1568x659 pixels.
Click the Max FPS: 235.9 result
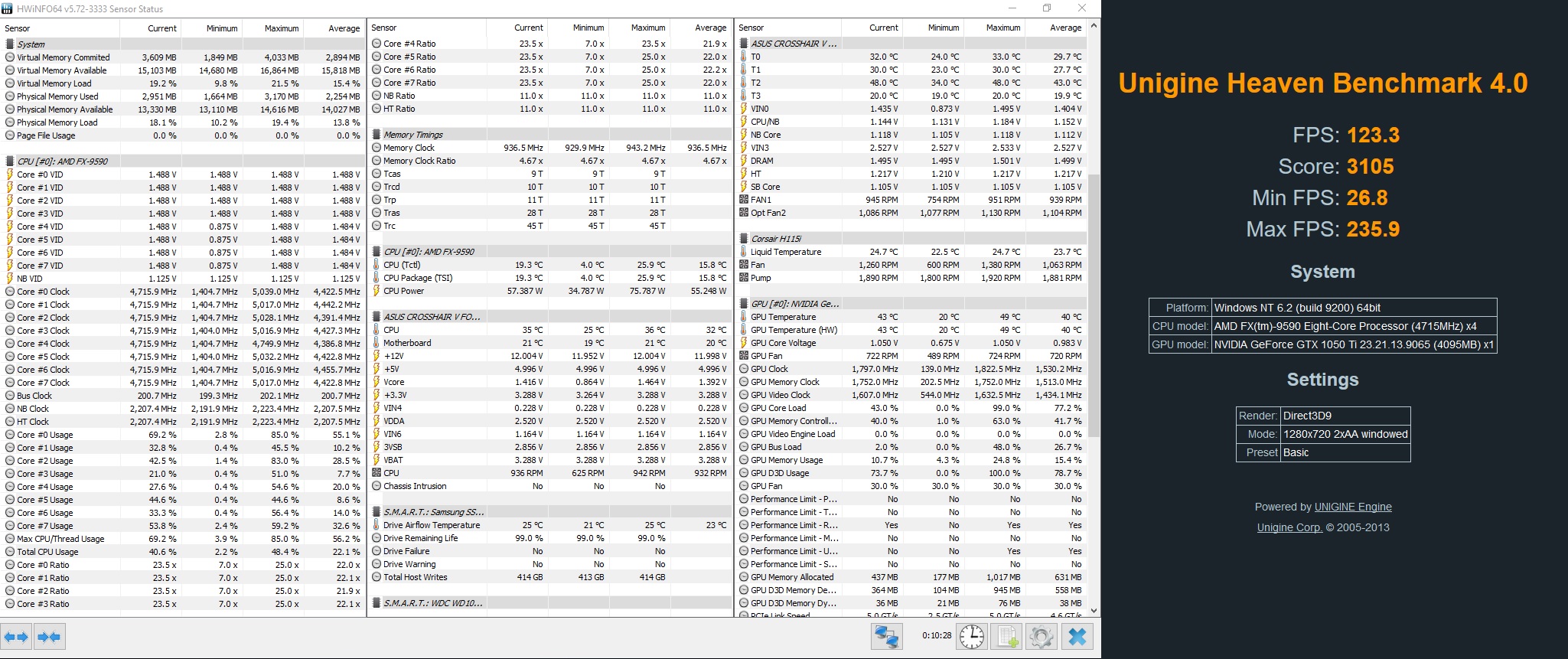tap(1322, 229)
